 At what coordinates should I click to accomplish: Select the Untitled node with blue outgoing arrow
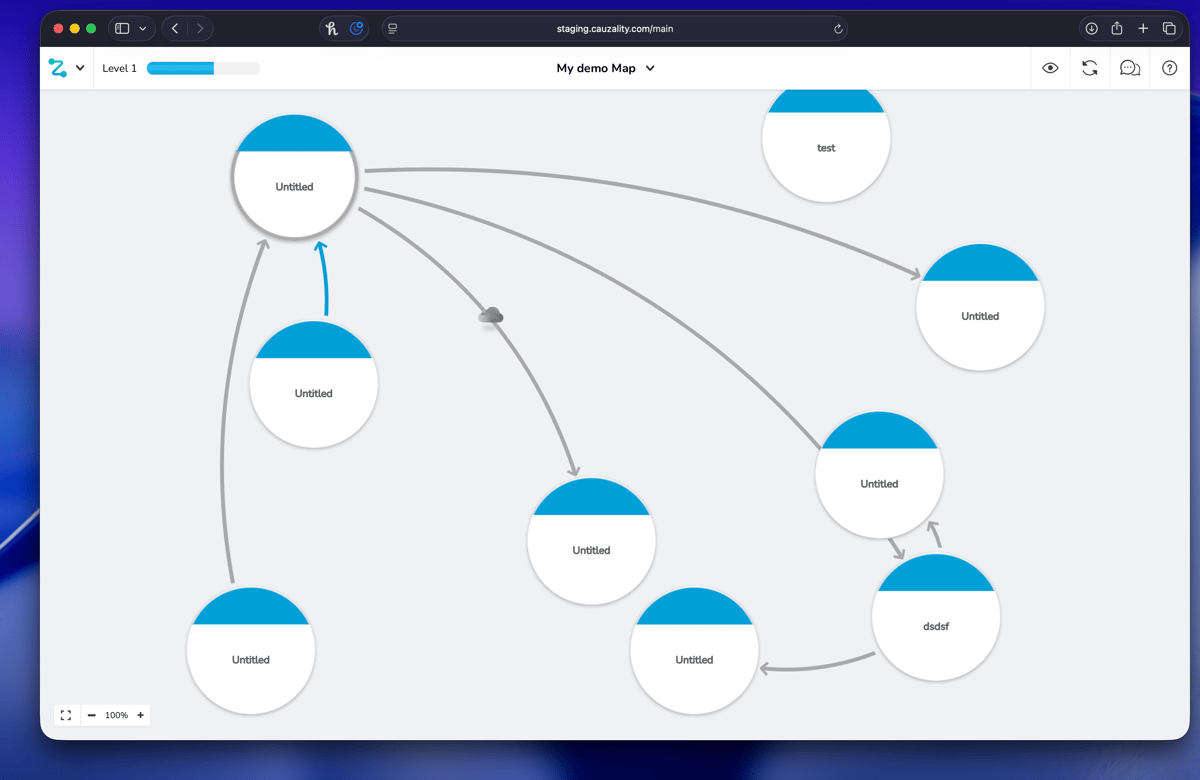pos(314,384)
